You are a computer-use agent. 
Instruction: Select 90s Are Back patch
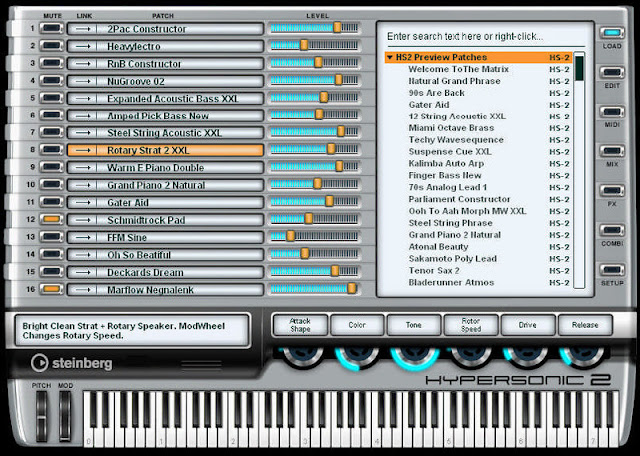pos(436,93)
